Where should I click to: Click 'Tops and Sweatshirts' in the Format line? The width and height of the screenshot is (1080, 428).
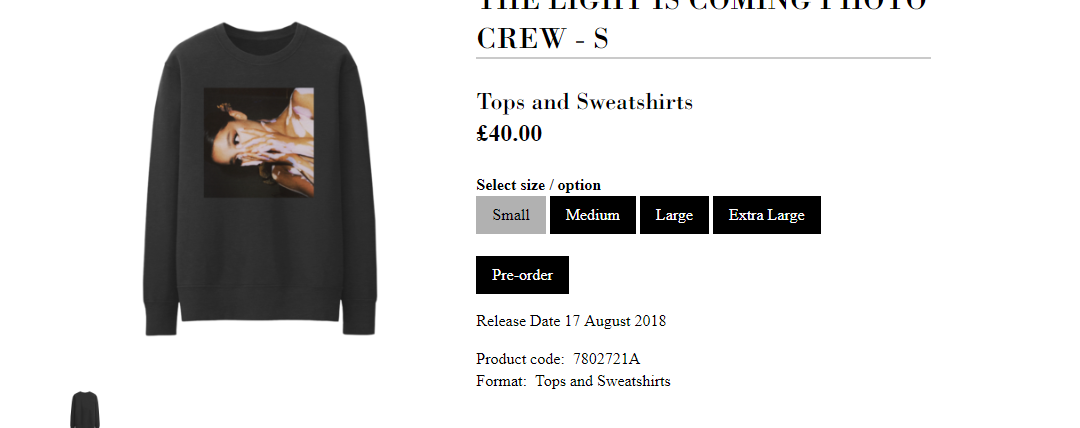[603, 381]
